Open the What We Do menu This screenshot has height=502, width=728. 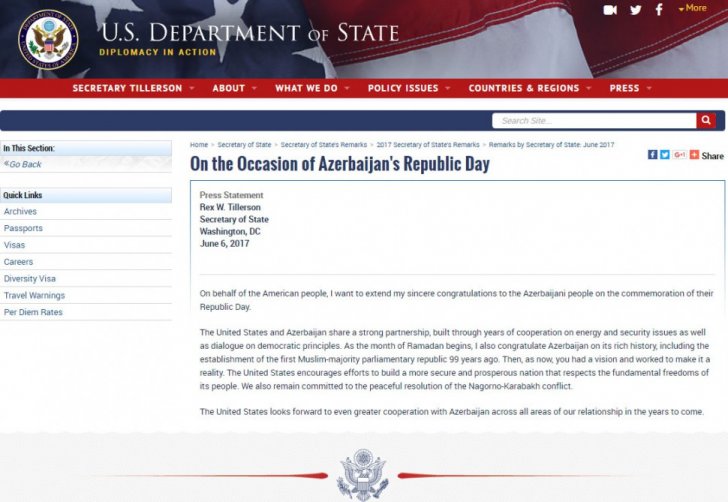[x=306, y=88]
